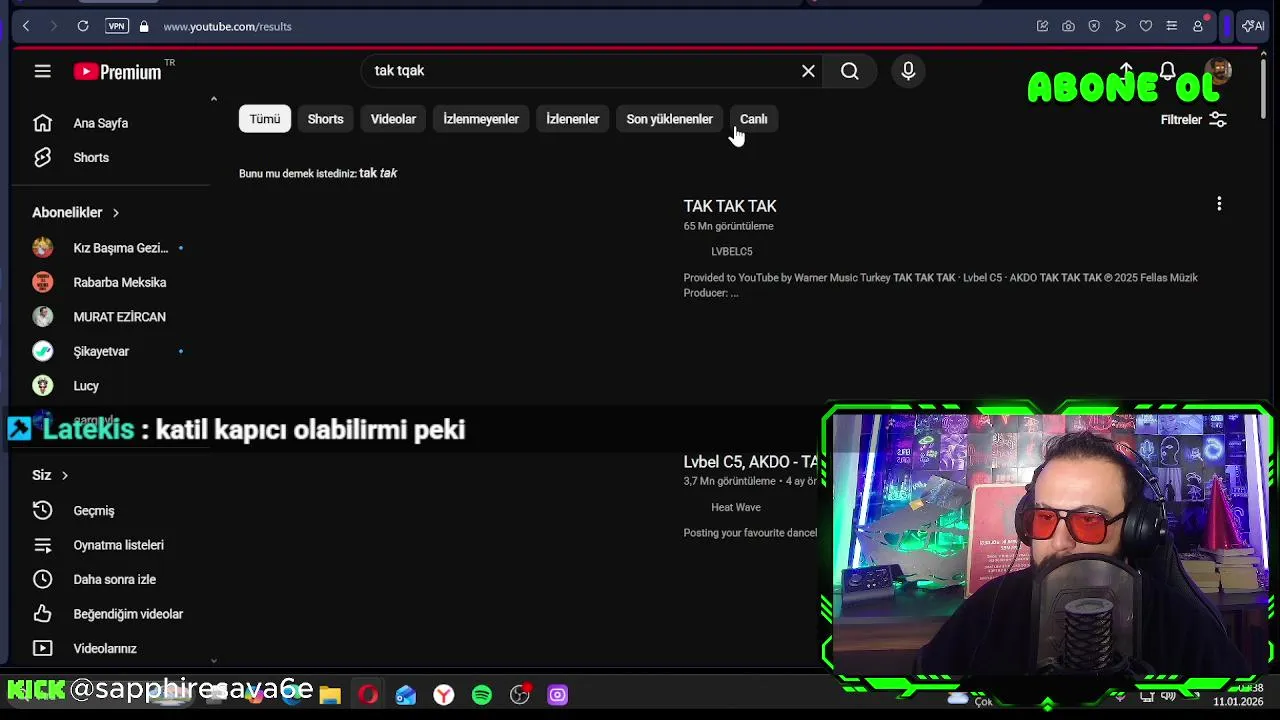
Task: Go to YouTube Premium home logo
Action: tap(117, 71)
